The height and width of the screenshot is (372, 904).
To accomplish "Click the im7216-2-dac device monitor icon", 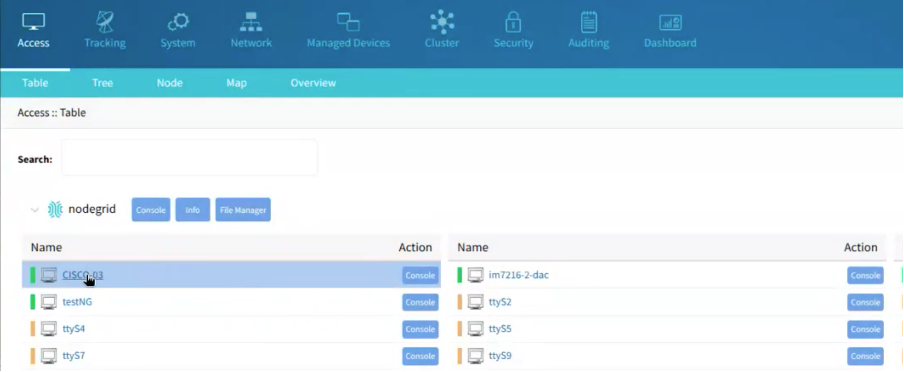I will [476, 275].
